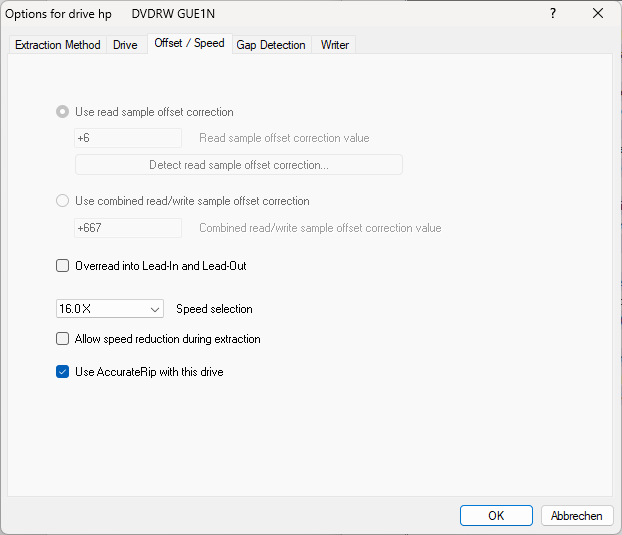Choose 'Use combined read/write sample offset correction'

63,201
